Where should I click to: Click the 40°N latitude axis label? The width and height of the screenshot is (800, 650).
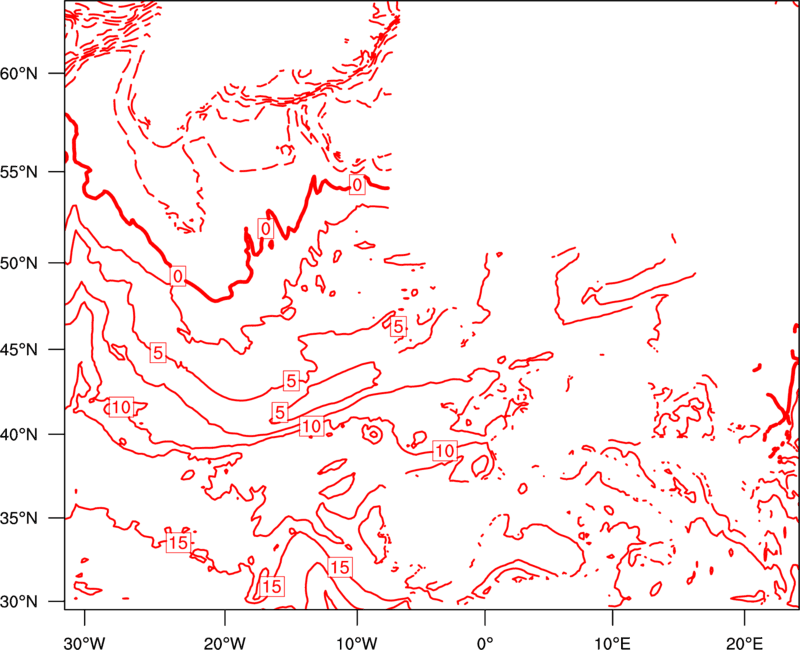pyautogui.click(x=19, y=435)
